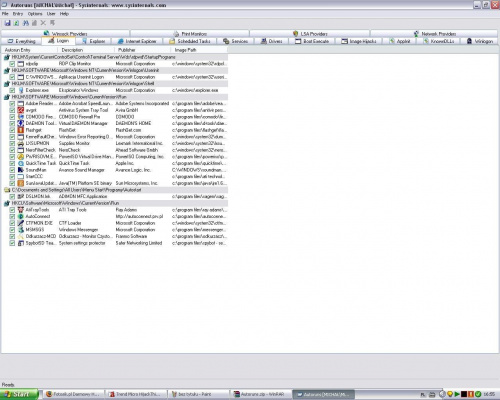Click the PWRISOVM entry yellow icon

[x=21, y=157]
